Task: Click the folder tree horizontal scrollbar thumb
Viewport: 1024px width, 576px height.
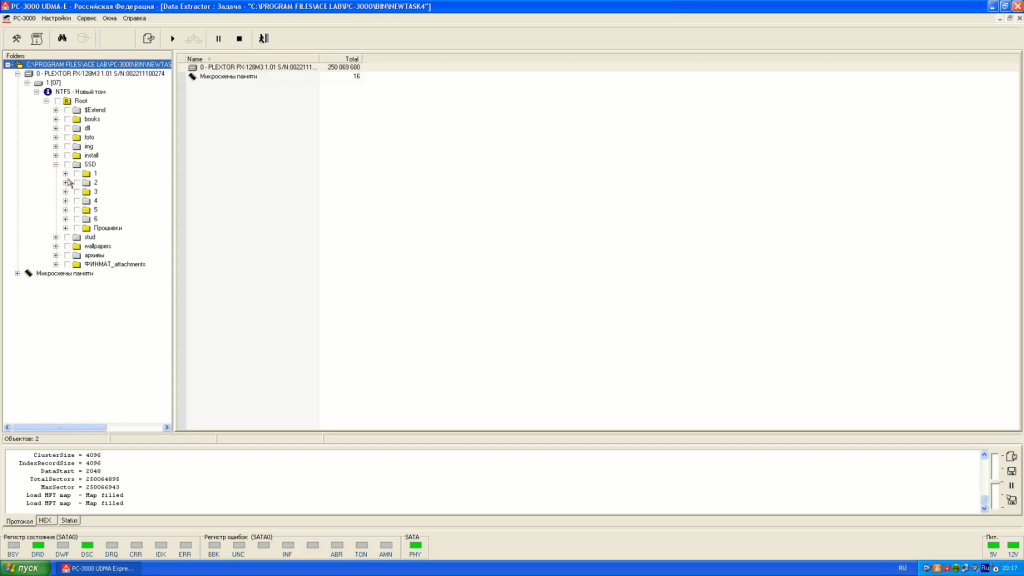Action: point(59,427)
